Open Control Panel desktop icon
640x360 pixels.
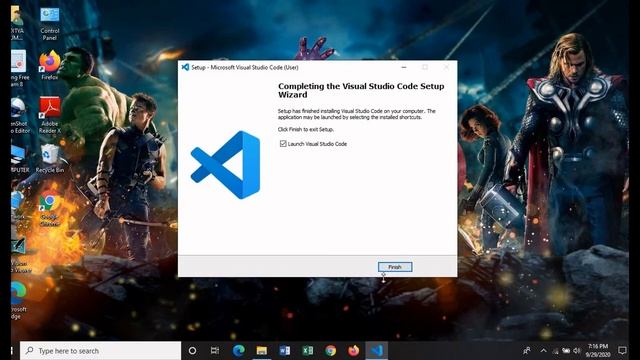coord(50,23)
